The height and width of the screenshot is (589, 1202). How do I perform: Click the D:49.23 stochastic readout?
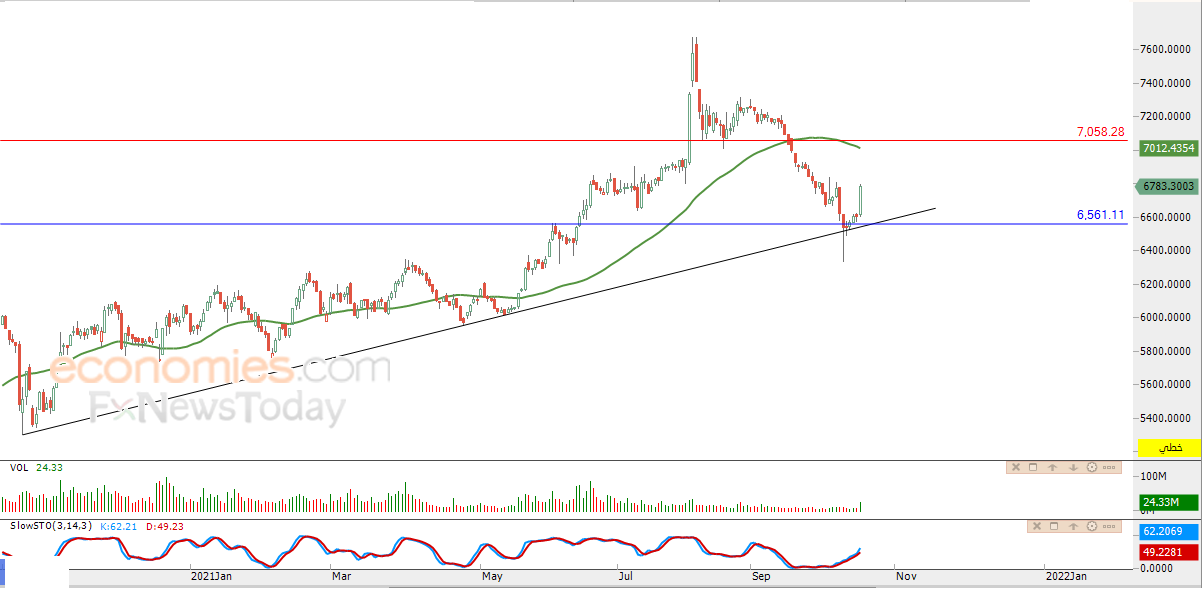[x=164, y=525]
